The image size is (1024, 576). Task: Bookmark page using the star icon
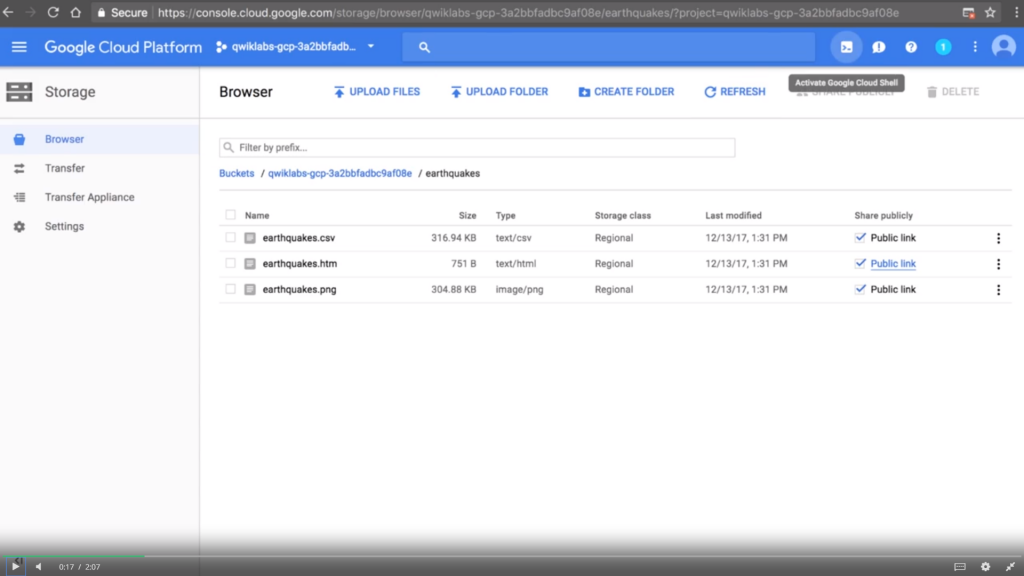click(x=990, y=12)
